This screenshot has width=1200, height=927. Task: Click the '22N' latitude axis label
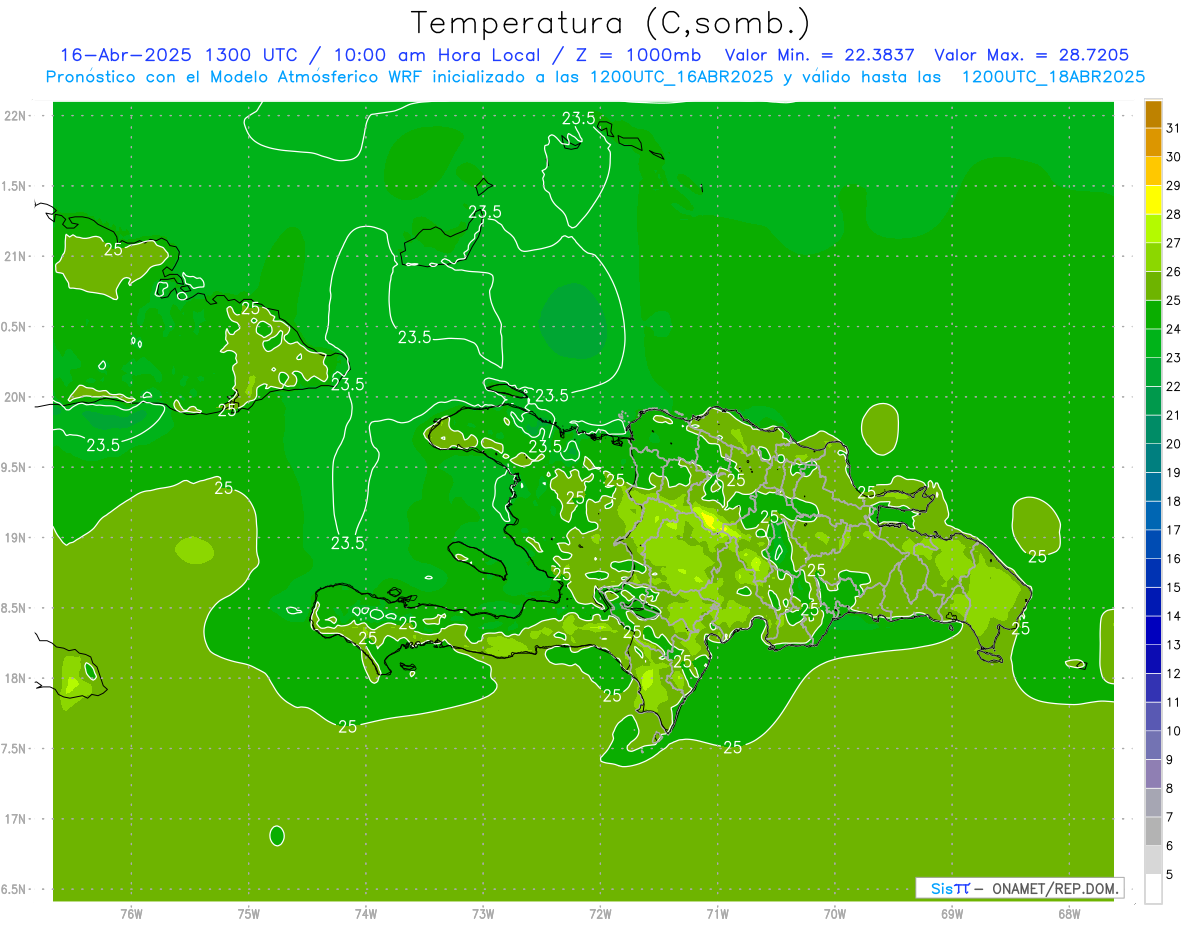click(16, 116)
